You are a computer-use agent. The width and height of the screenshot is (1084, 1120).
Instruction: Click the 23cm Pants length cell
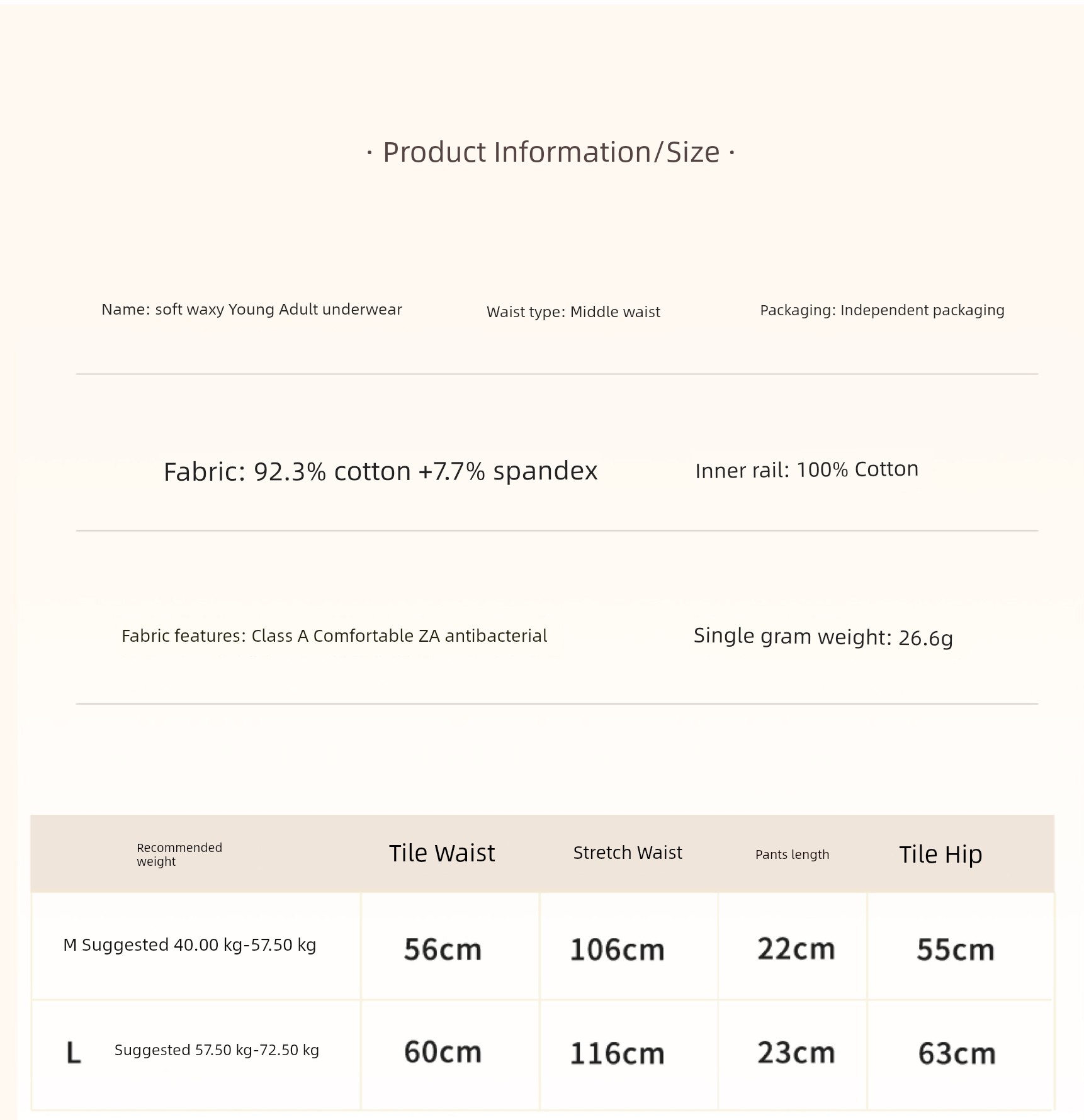pyautogui.click(x=796, y=1053)
